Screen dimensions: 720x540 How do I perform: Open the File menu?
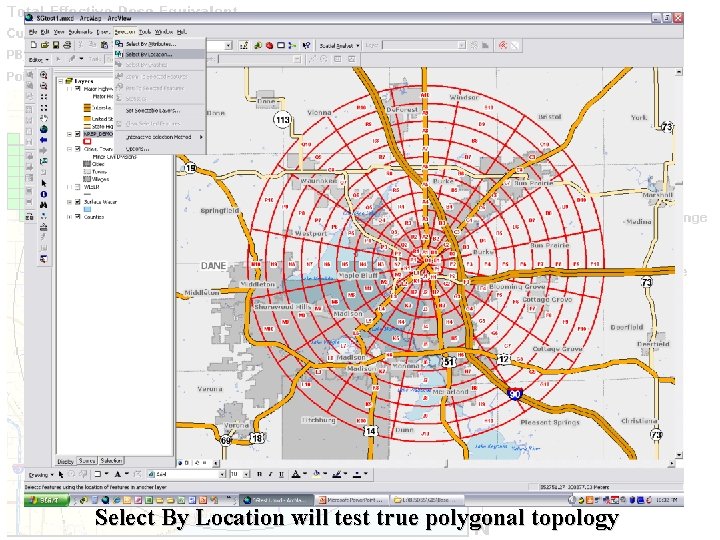tap(33, 32)
